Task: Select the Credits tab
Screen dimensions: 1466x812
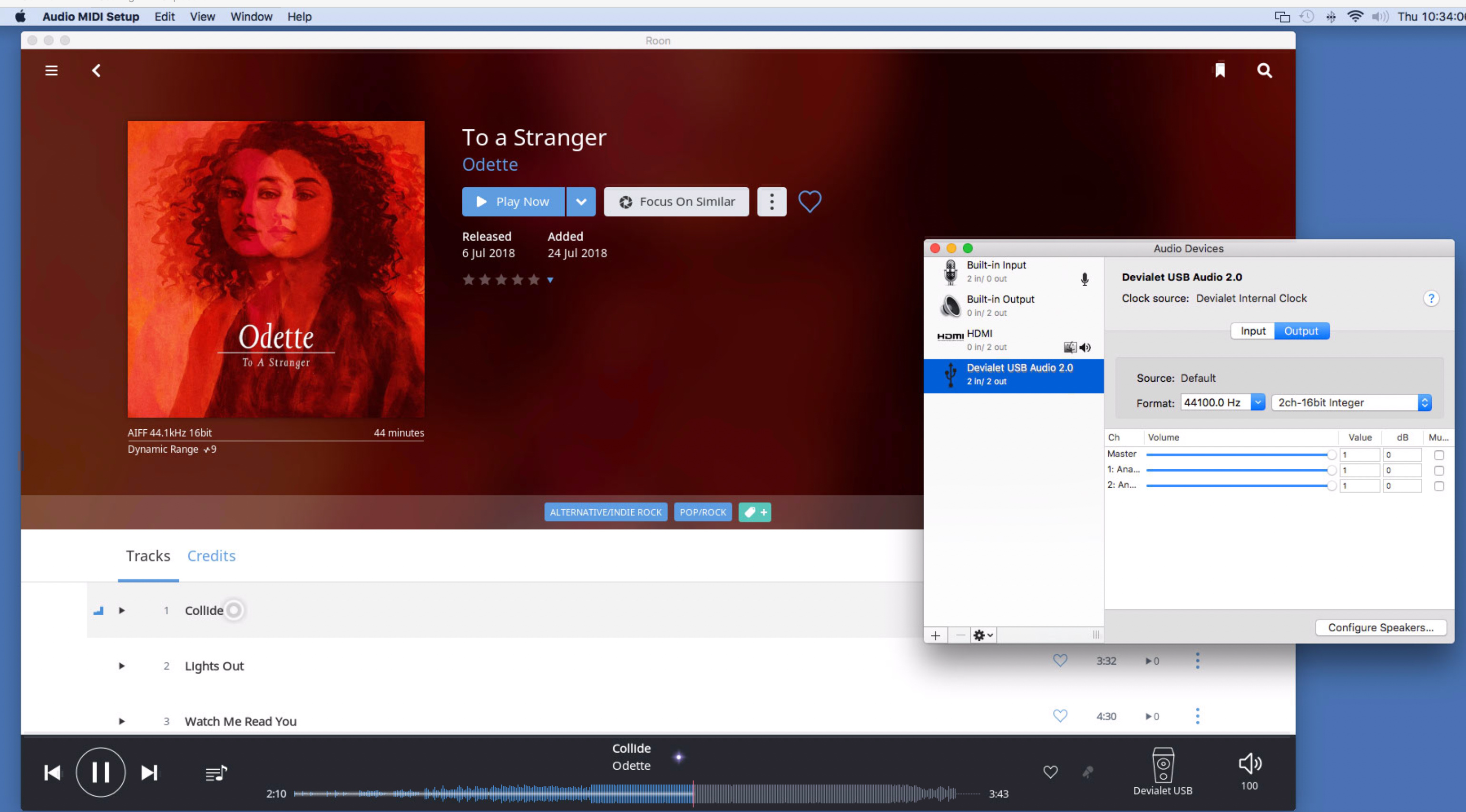Action: click(211, 556)
